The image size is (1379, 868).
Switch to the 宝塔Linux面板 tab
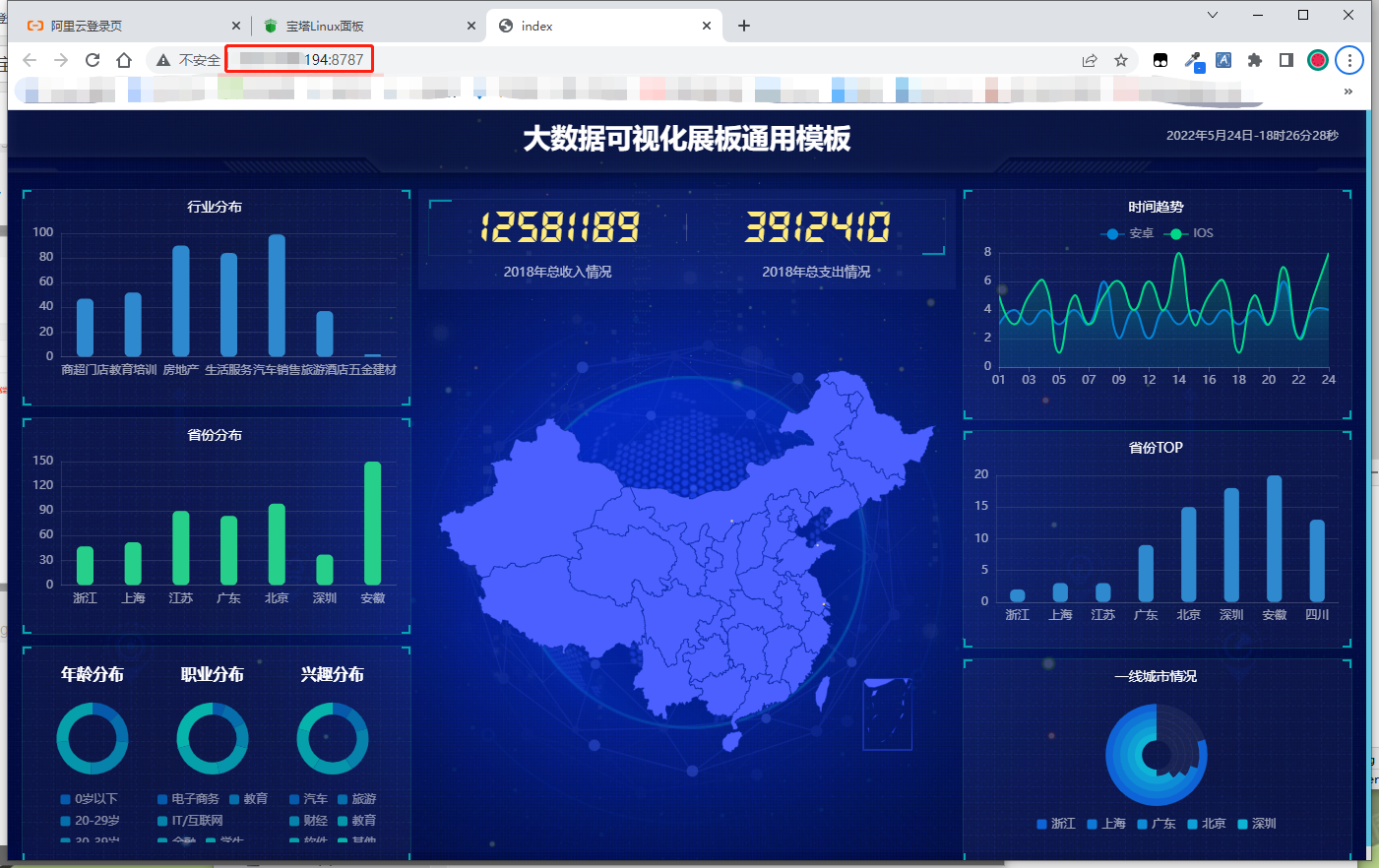[369, 26]
